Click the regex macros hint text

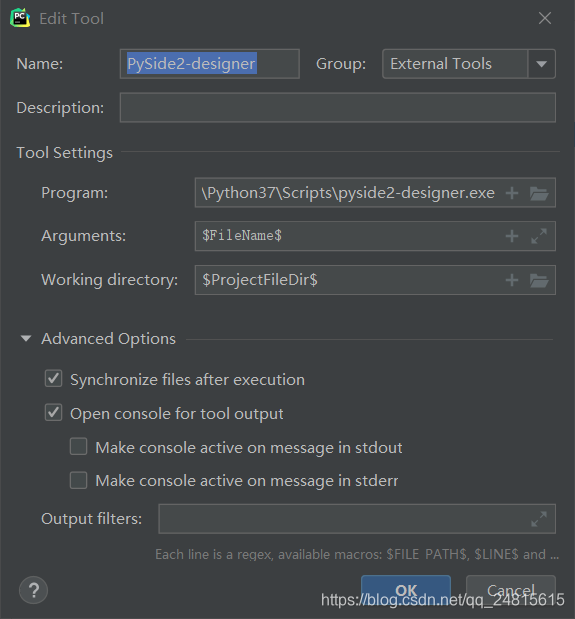[x=357, y=554]
